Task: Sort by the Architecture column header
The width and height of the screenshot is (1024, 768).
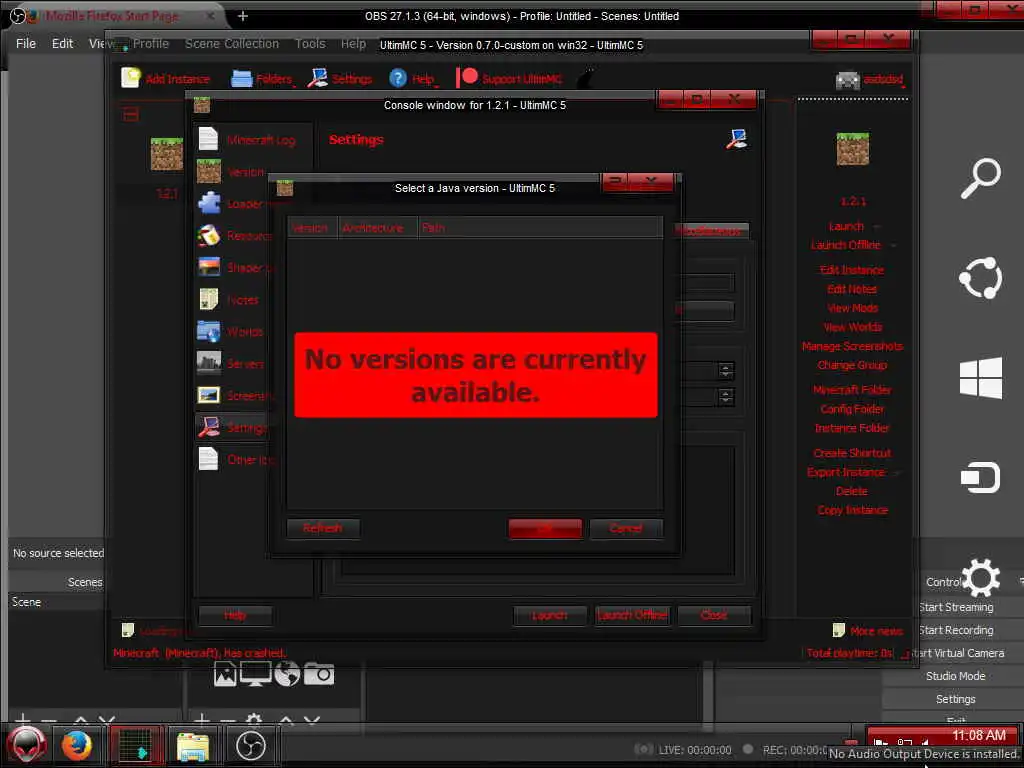Action: pos(377,228)
